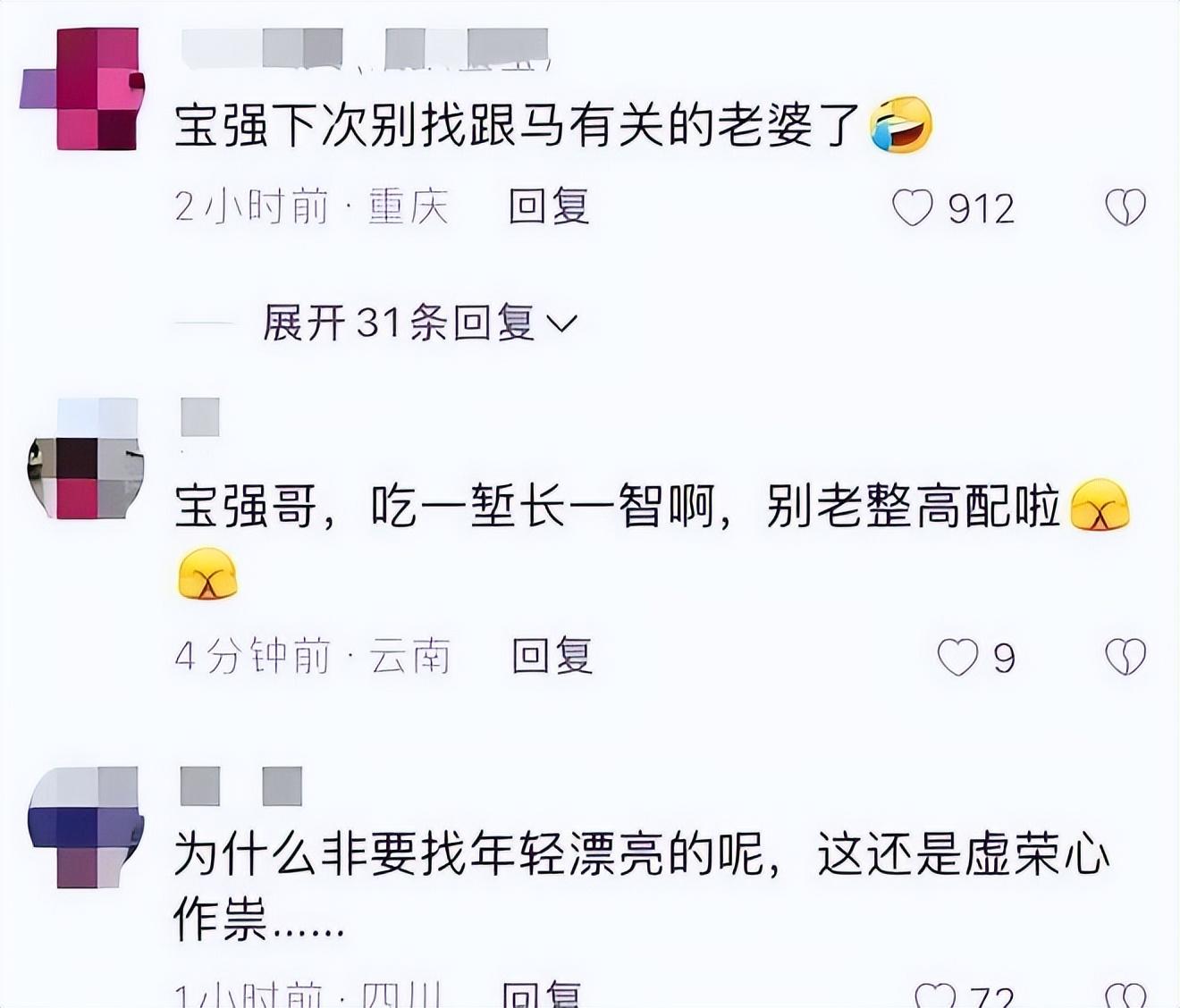The image size is (1180, 1008).
Task: Dislike the Chongqing comment with broken heart
Action: (x=1125, y=208)
